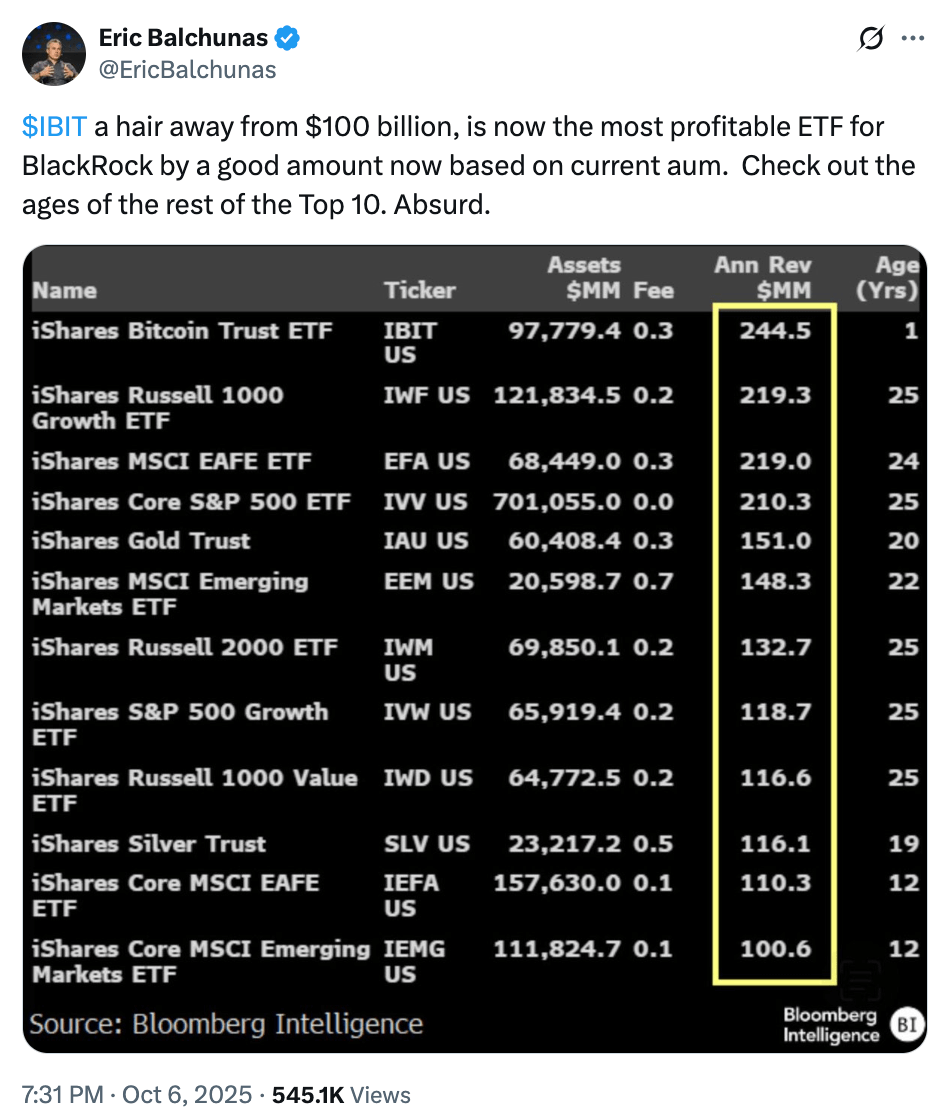Click the Eric Balchunas display name
The height and width of the screenshot is (1120, 946).
click(183, 39)
